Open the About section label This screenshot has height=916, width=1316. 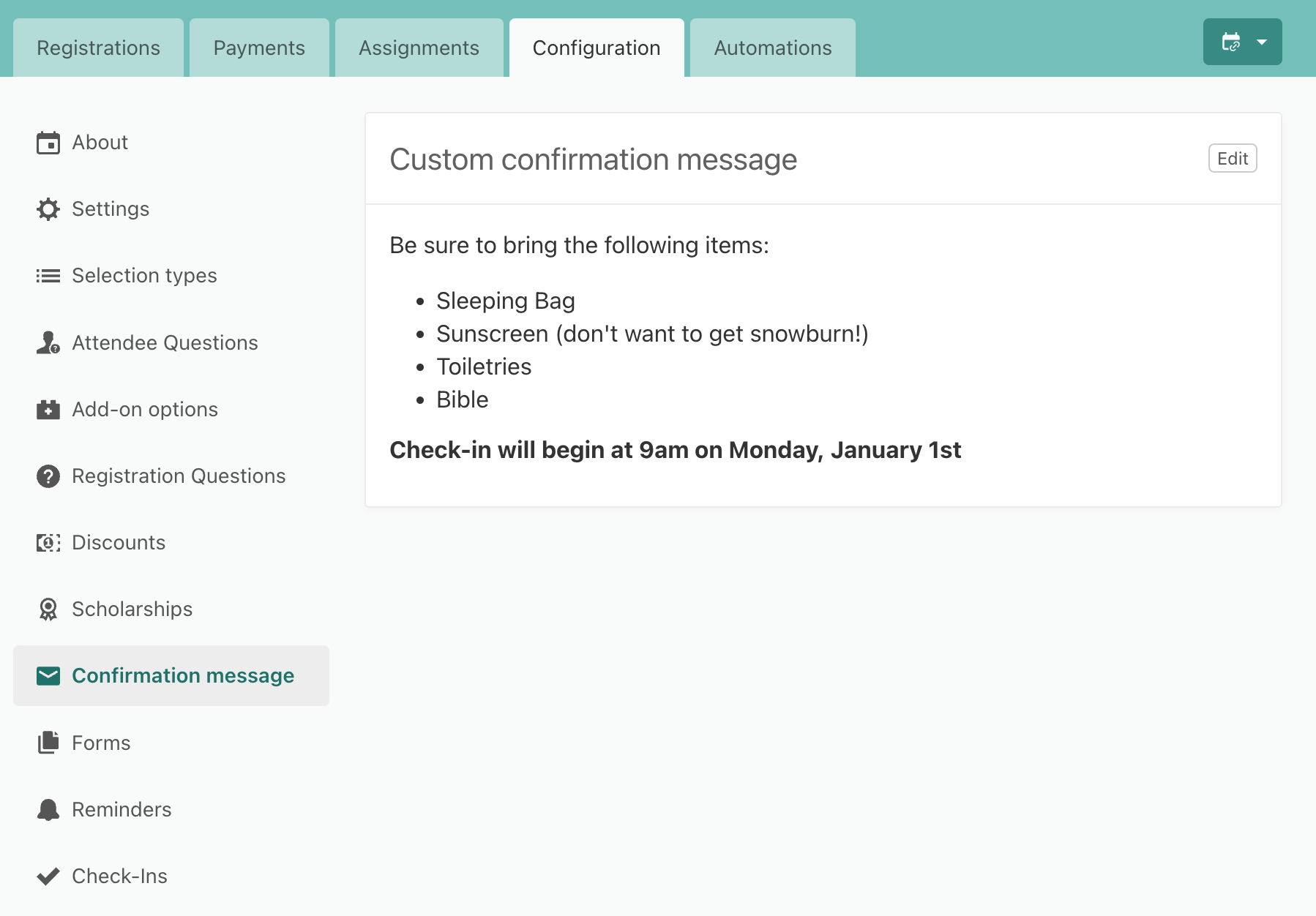pyautogui.click(x=100, y=143)
